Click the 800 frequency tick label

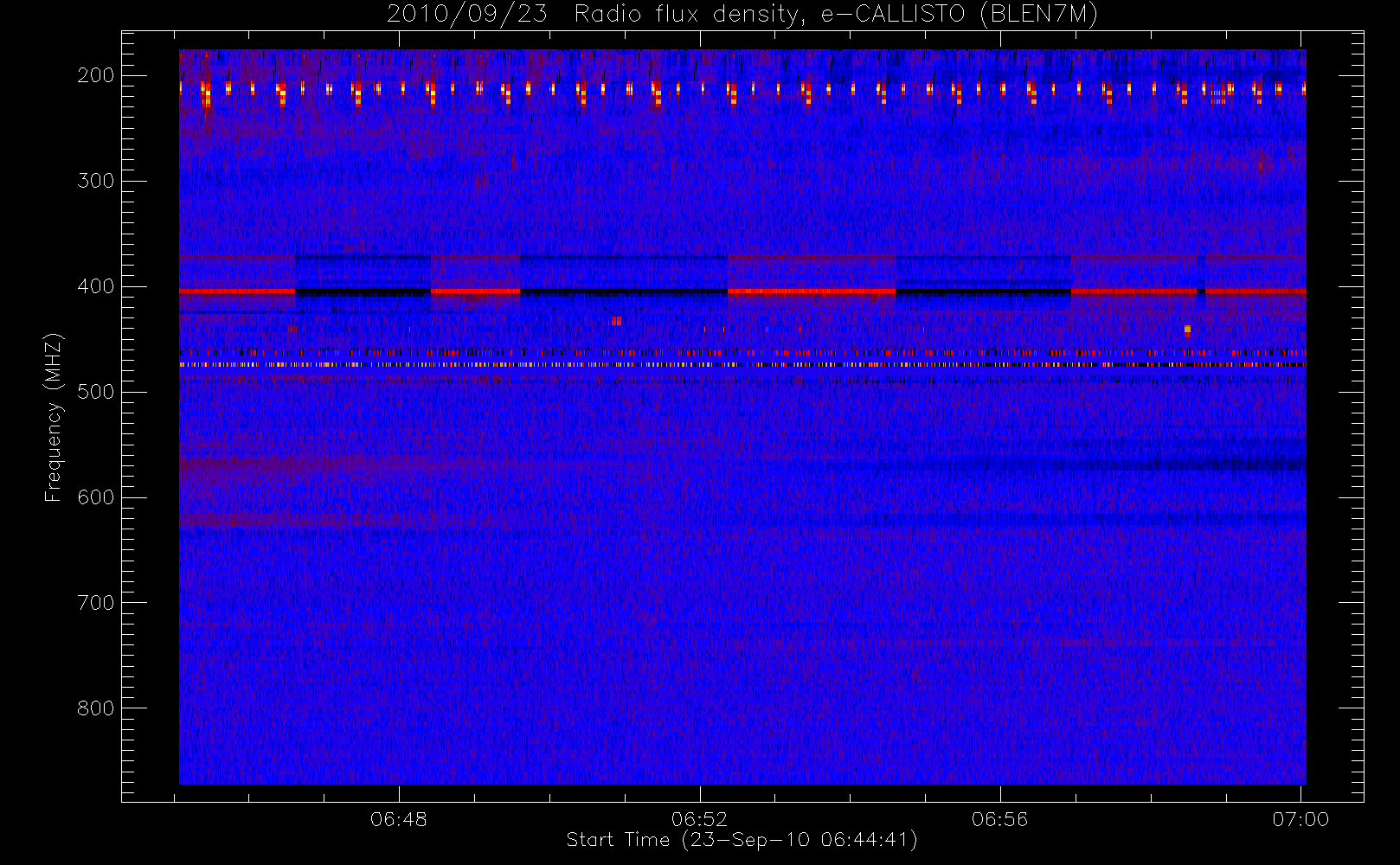(95, 708)
